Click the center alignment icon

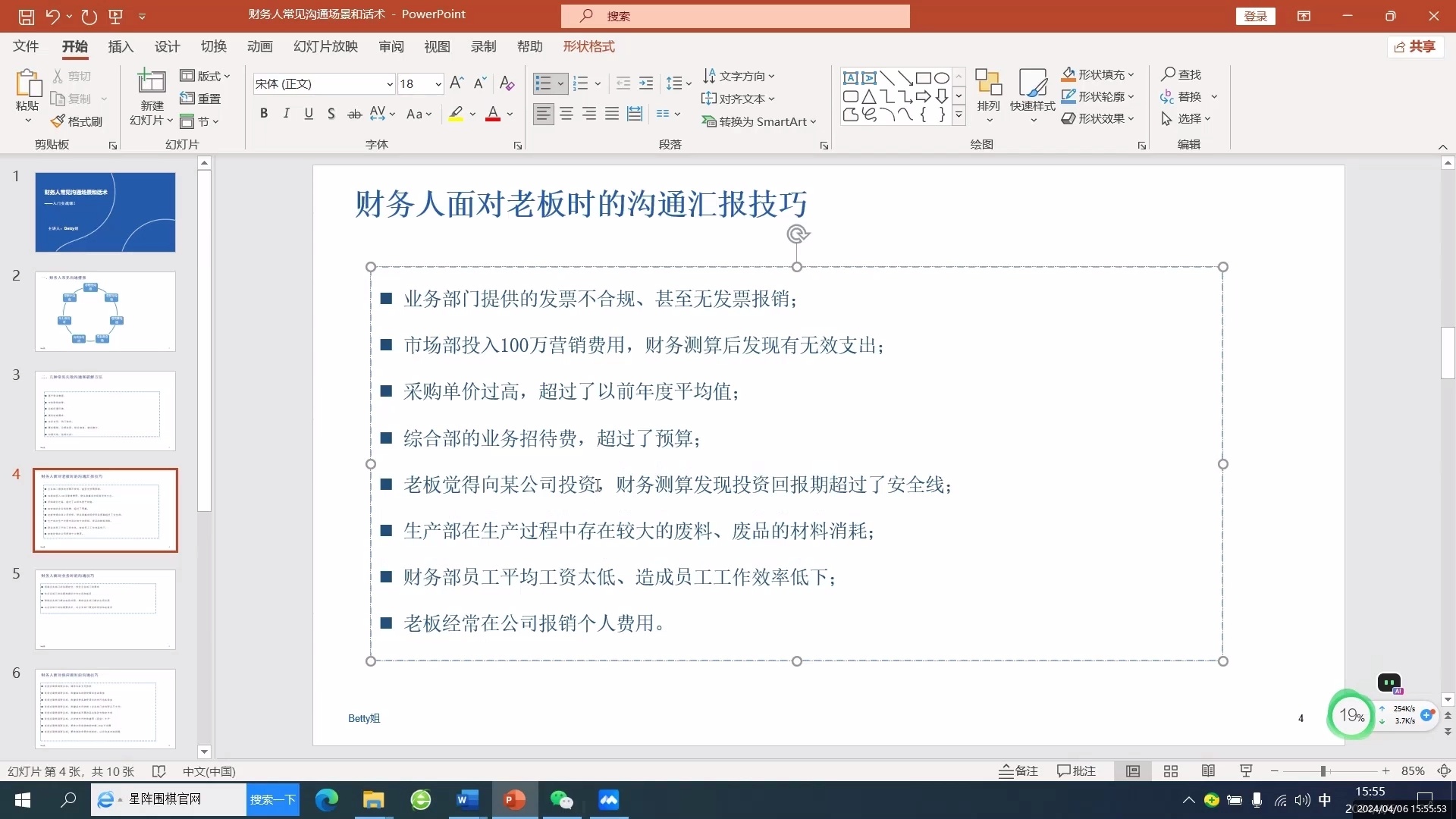pyautogui.click(x=566, y=113)
